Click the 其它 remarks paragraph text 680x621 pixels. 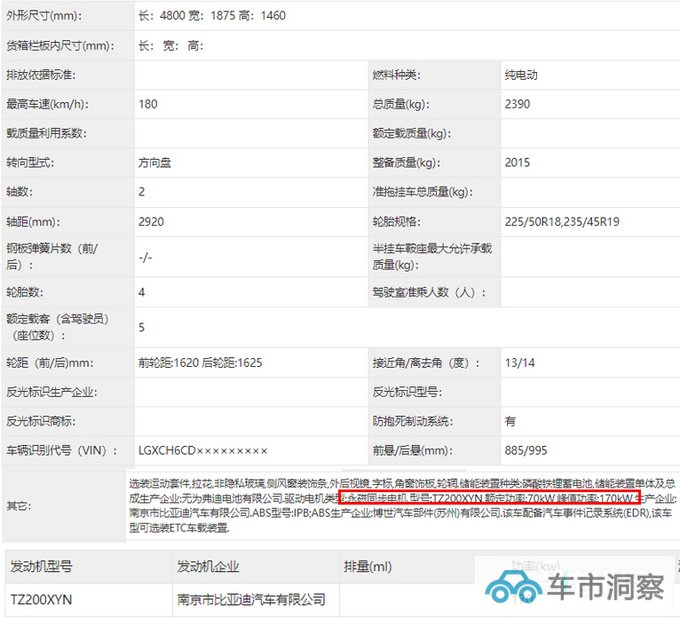pyautogui.click(x=402, y=505)
